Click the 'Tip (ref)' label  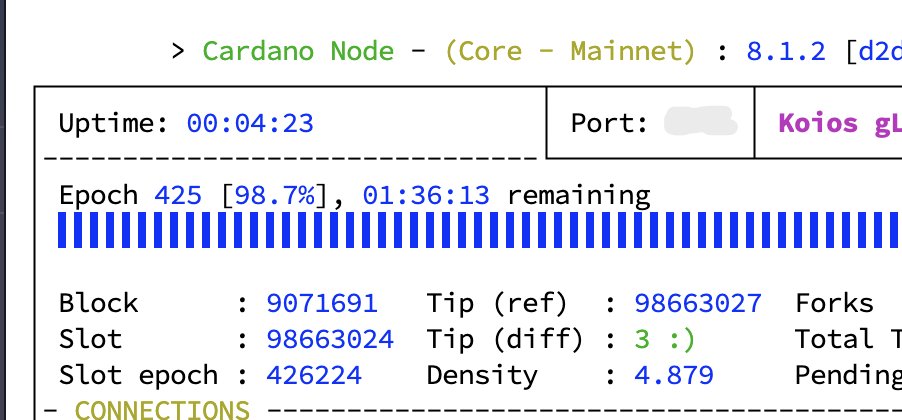[x=497, y=304]
